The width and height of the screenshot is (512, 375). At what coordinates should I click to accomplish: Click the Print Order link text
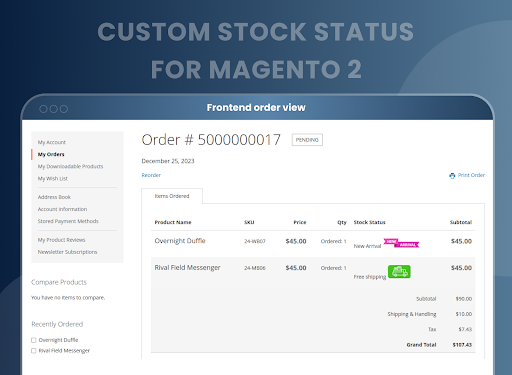471,175
